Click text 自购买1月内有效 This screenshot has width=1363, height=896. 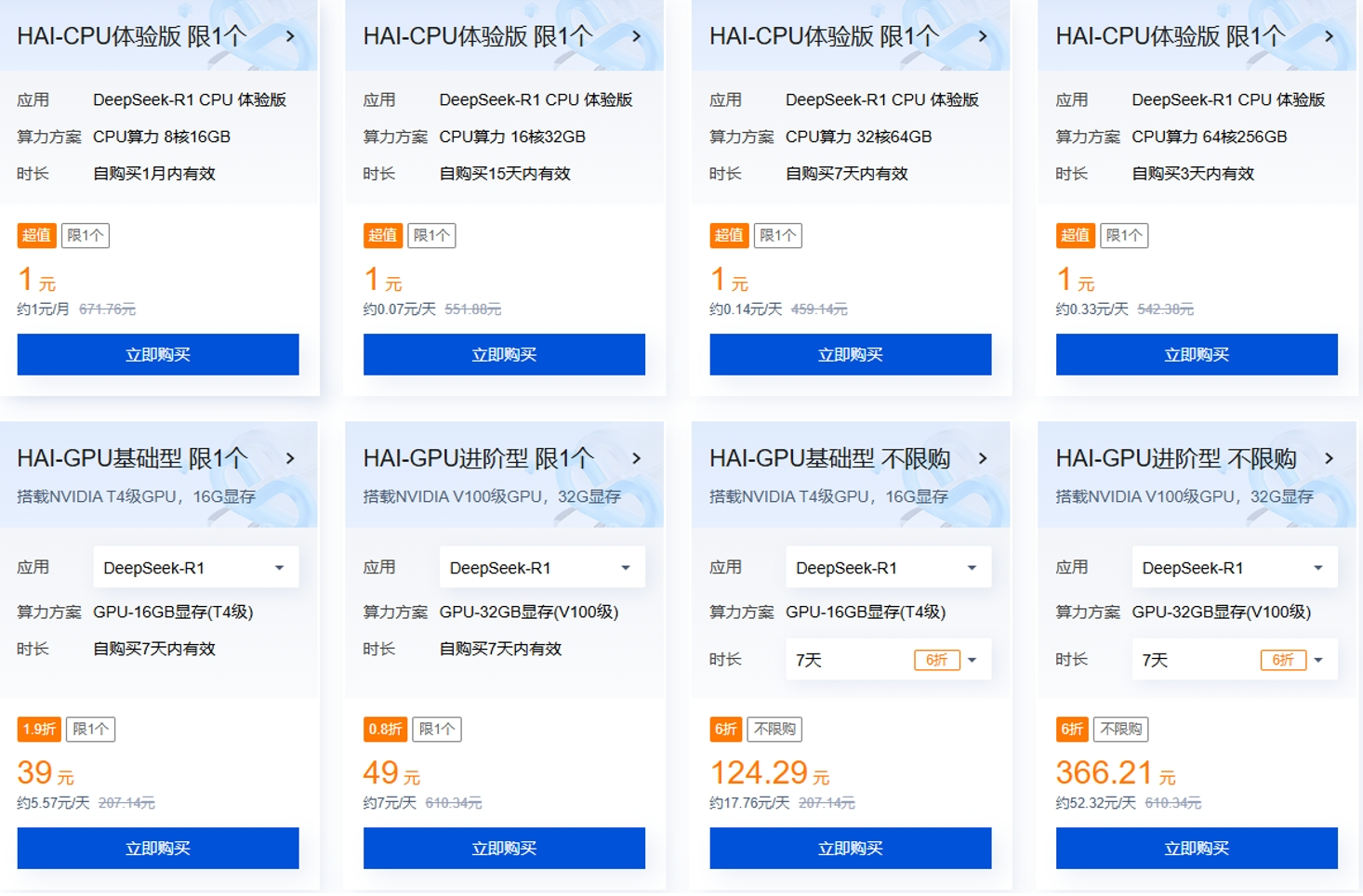154,174
